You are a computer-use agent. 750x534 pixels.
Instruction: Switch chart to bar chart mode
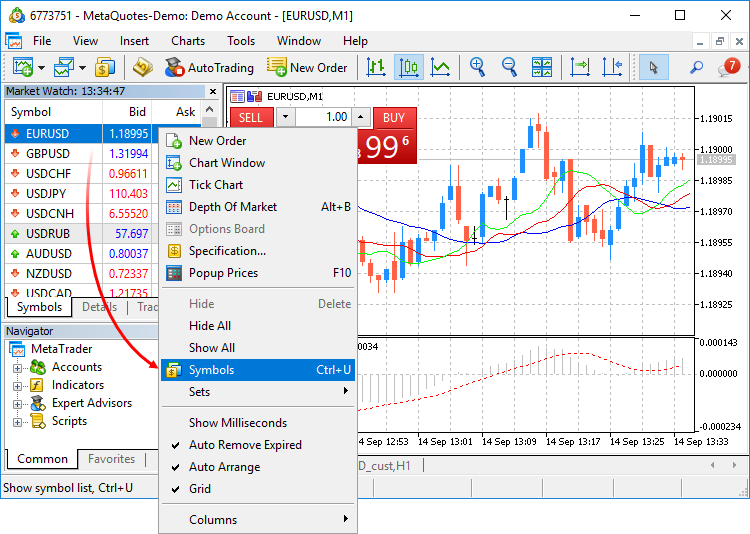tap(376, 67)
